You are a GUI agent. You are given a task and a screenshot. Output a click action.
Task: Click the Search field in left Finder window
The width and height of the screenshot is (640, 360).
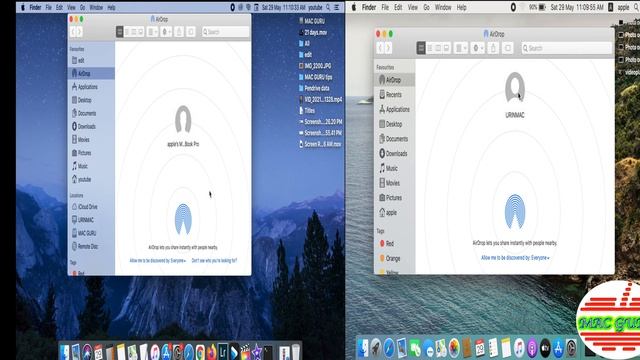(225, 32)
